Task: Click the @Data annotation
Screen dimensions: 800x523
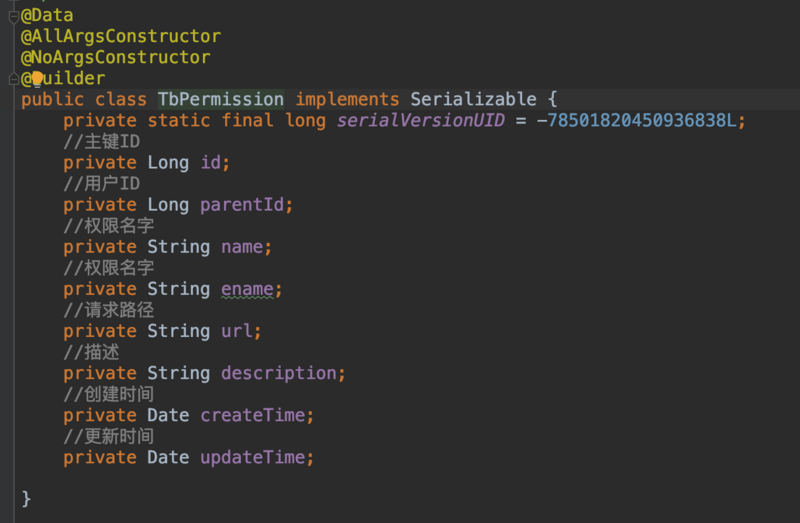Action: [x=47, y=15]
